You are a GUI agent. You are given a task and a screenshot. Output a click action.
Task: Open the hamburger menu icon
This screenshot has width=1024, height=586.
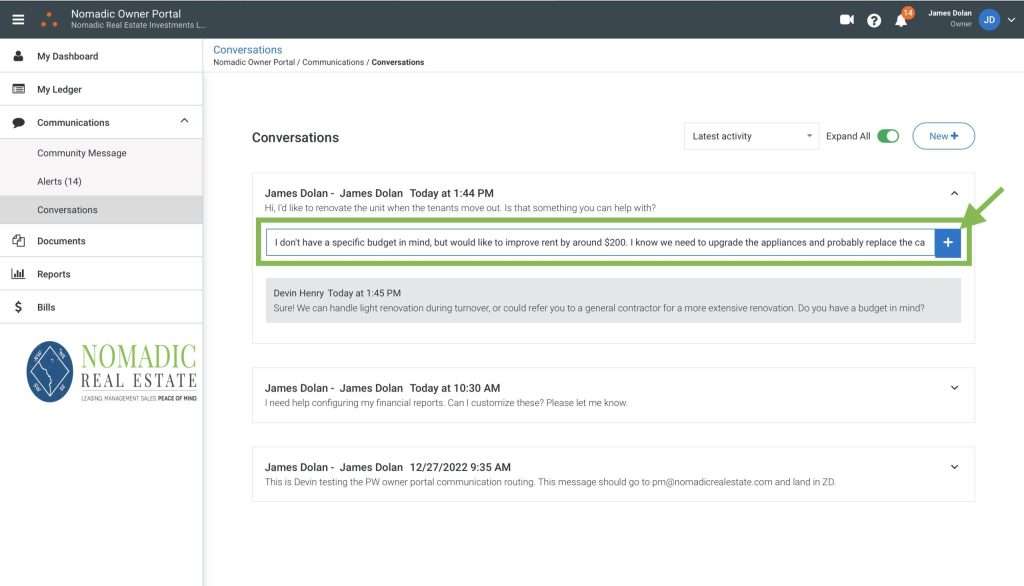18,19
